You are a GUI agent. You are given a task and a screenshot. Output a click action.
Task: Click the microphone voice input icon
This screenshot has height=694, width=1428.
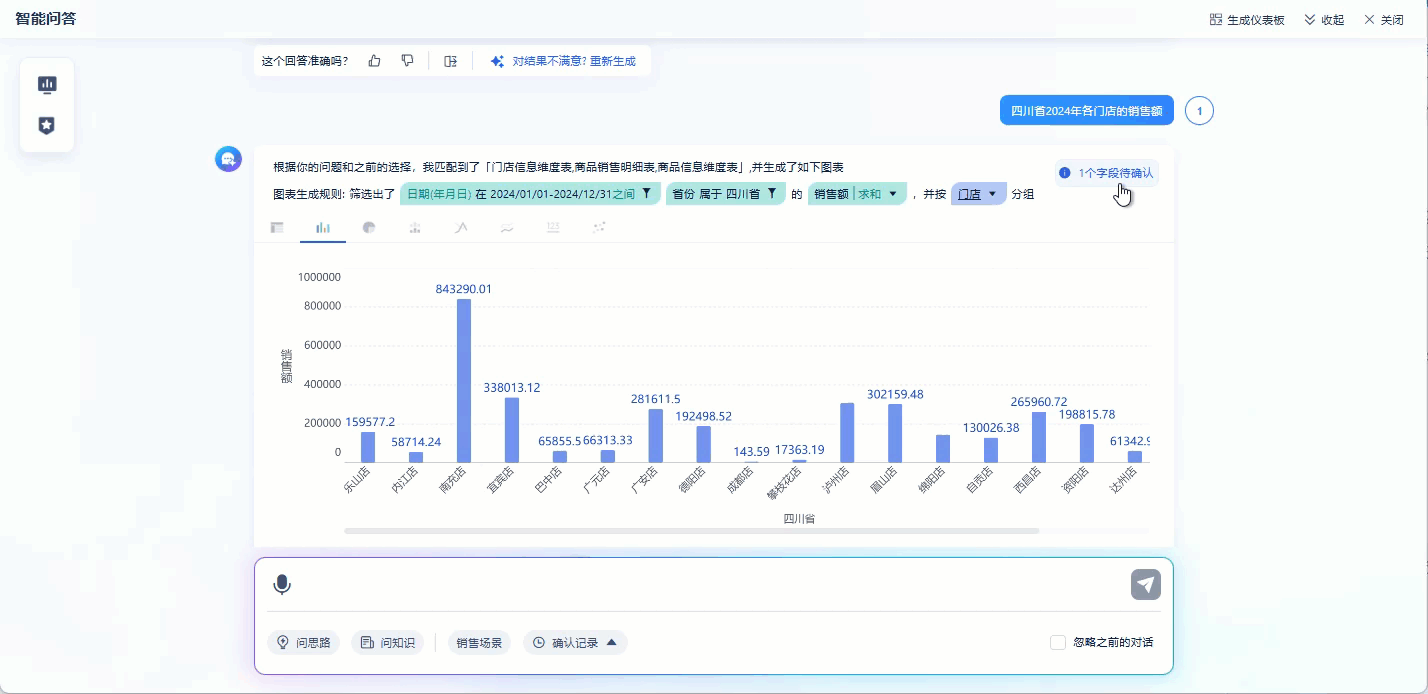pyautogui.click(x=282, y=585)
